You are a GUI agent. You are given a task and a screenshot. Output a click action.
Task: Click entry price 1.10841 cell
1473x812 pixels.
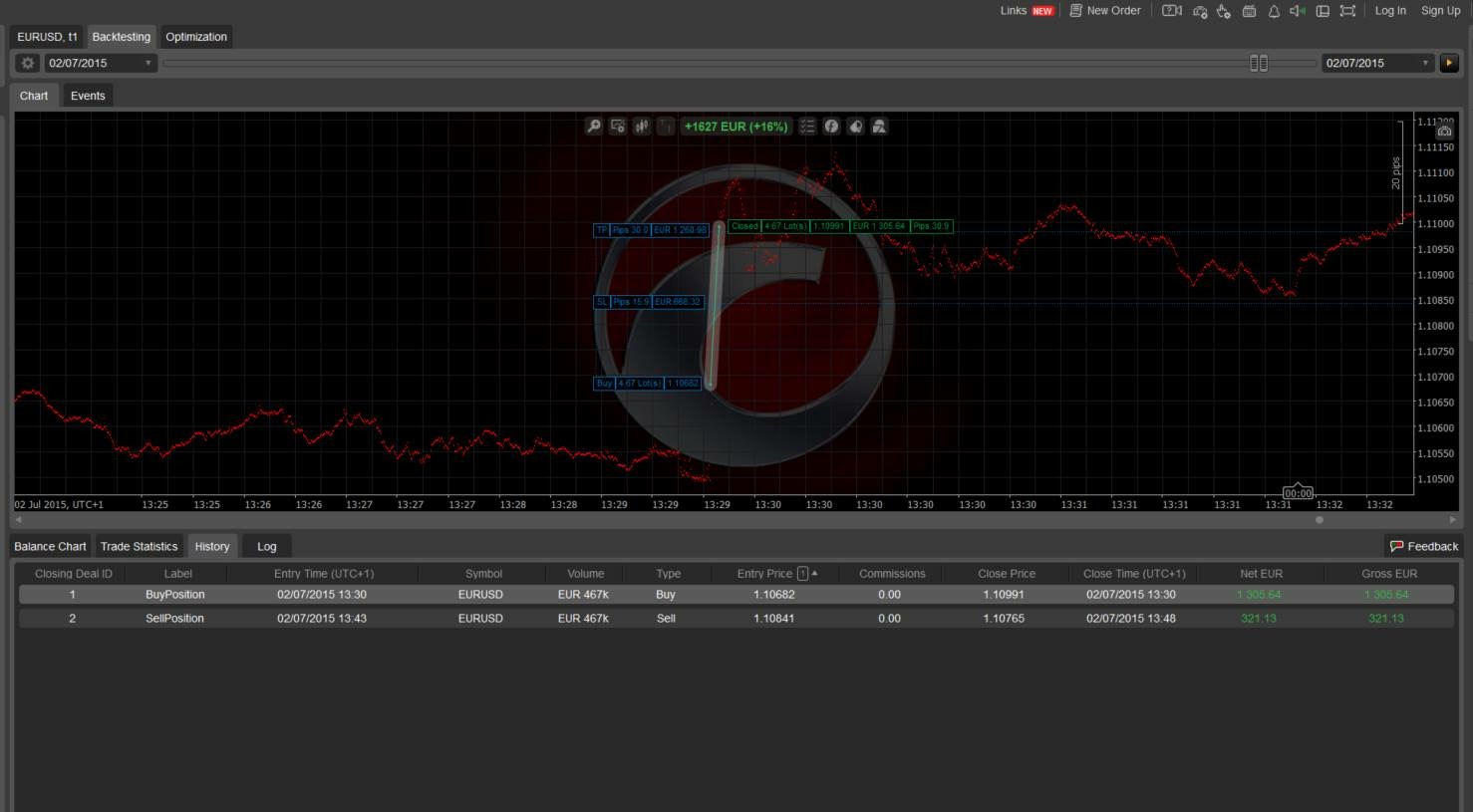coord(773,619)
